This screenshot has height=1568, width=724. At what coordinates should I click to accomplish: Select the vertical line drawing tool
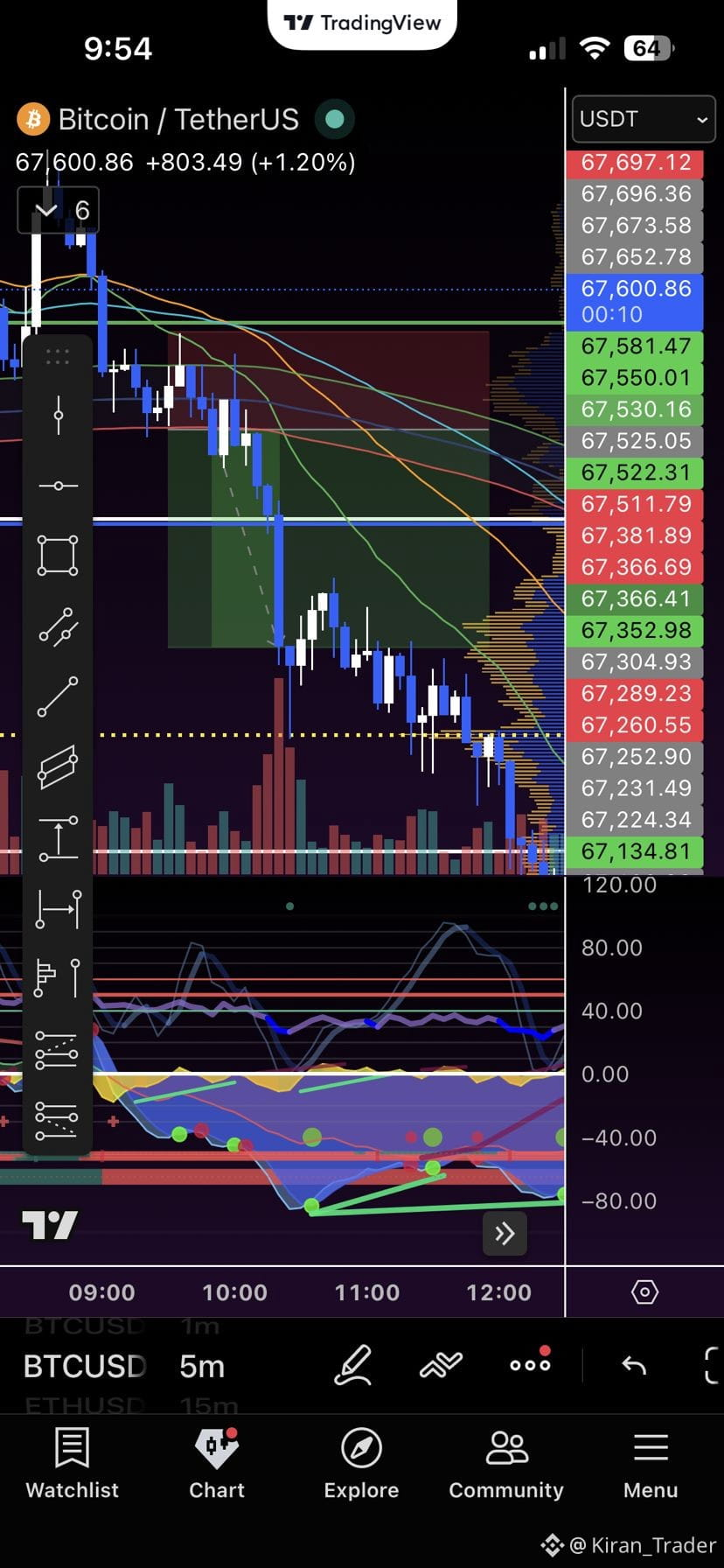(x=58, y=415)
